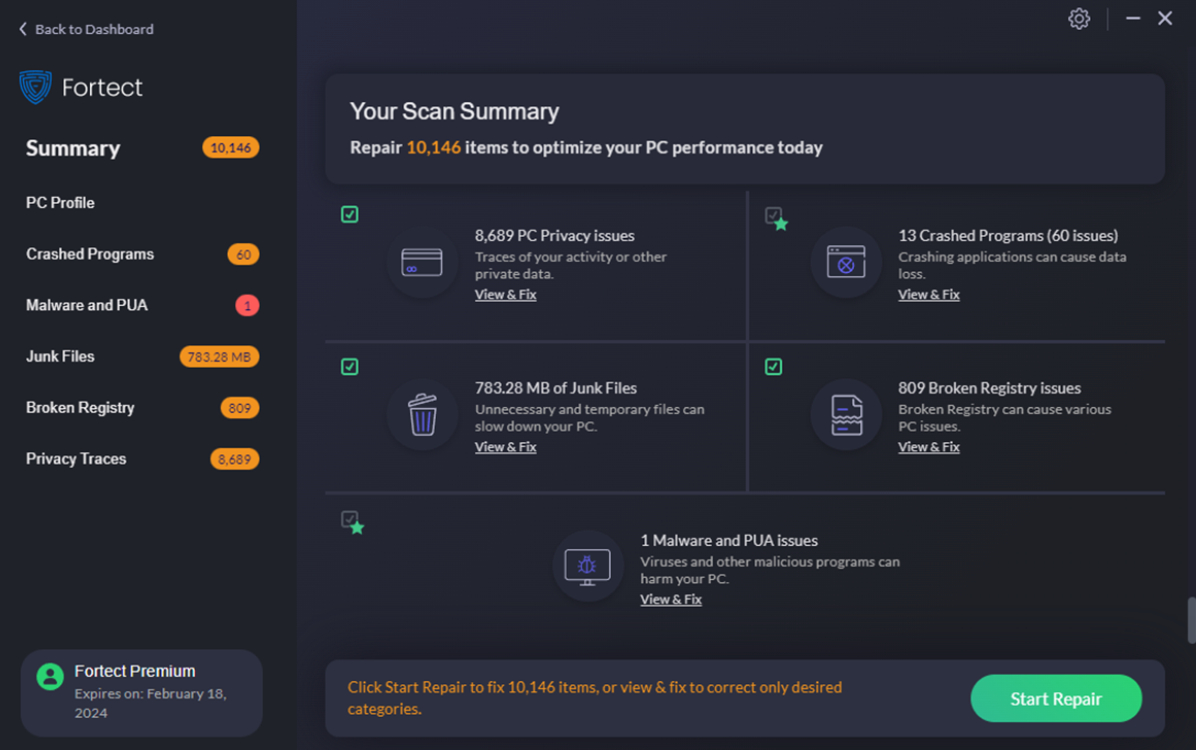This screenshot has height=750, width=1196.
Task: Click the 10,146 badge next to Summary
Action: click(x=231, y=147)
